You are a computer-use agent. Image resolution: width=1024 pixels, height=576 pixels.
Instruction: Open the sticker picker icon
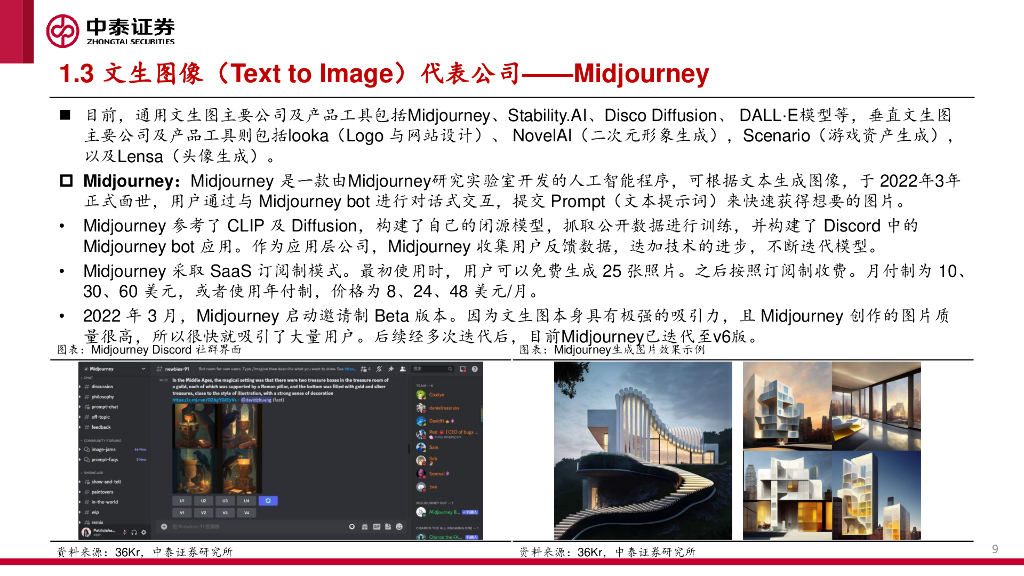click(x=388, y=526)
